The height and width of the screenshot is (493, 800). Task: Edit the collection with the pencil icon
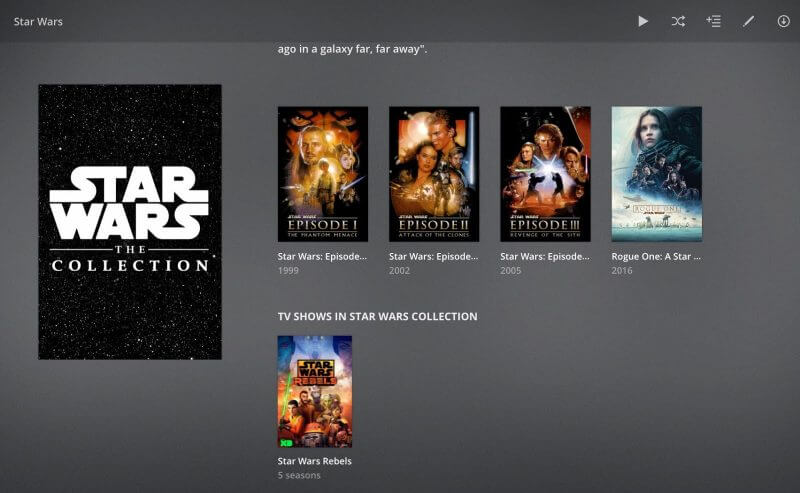[748, 21]
